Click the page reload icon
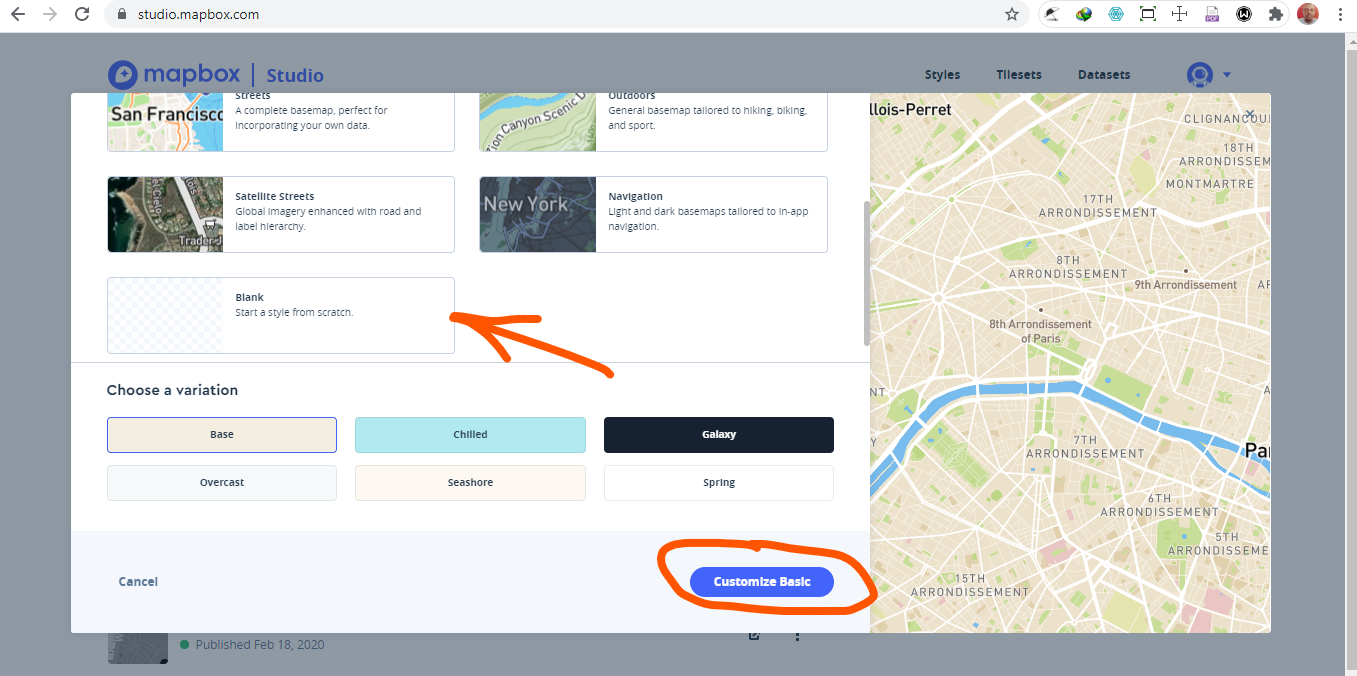Viewport: 1357px width, 676px height. (x=83, y=14)
